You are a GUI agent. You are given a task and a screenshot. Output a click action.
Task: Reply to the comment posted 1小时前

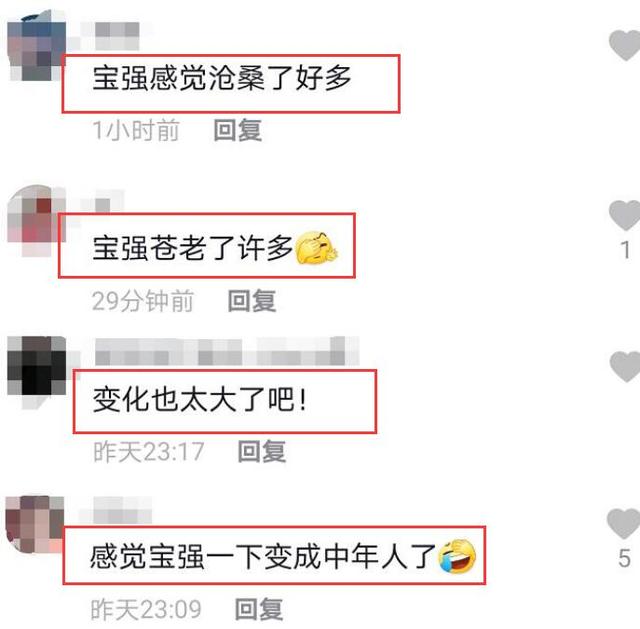tap(238, 130)
